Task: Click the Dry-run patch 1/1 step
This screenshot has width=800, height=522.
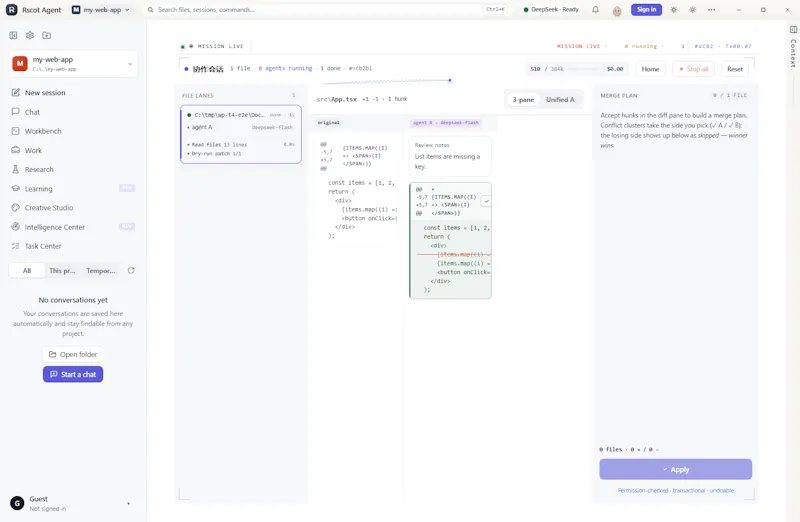Action: [214, 154]
